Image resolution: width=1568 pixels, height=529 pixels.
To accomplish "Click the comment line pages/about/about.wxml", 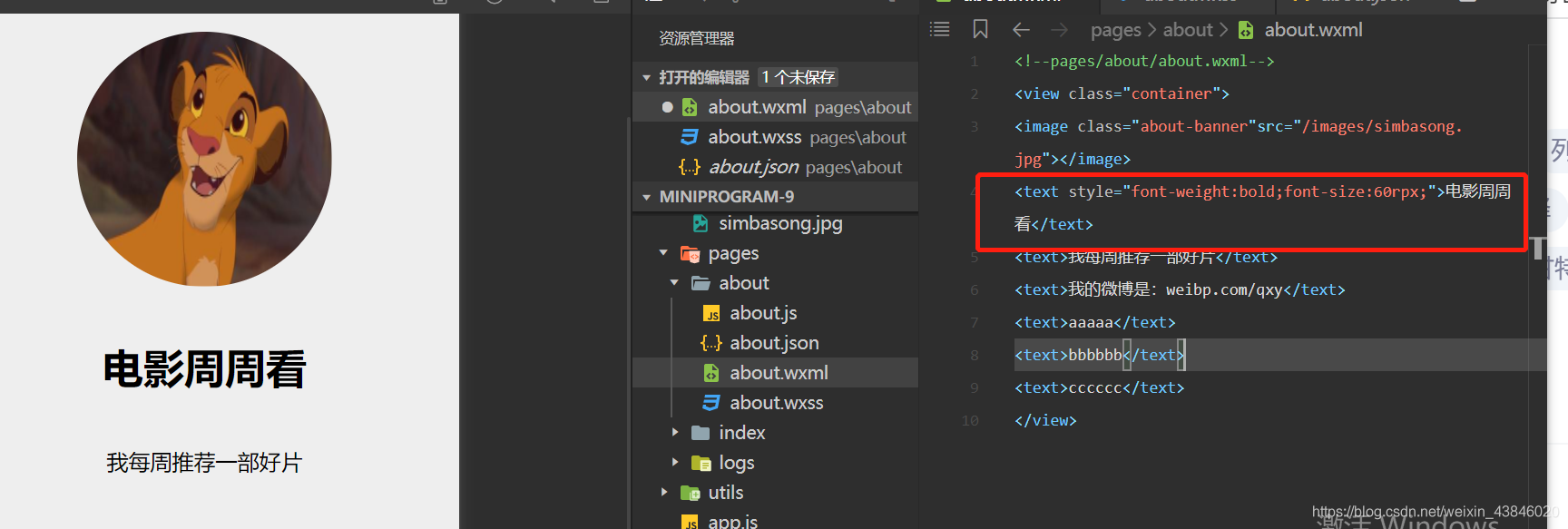I will tap(1144, 61).
